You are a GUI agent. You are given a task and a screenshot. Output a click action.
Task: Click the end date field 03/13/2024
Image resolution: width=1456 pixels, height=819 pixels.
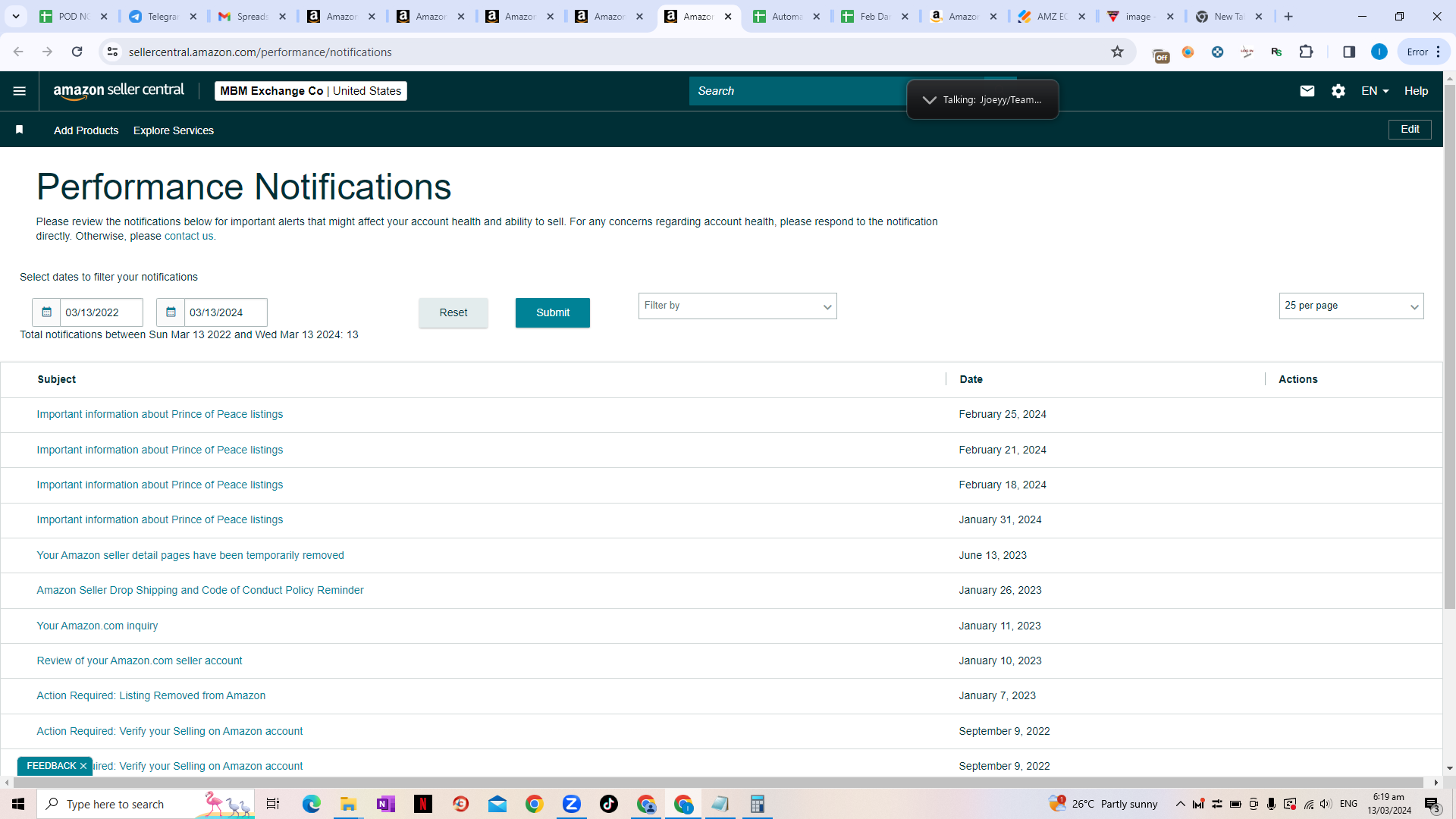pos(226,312)
